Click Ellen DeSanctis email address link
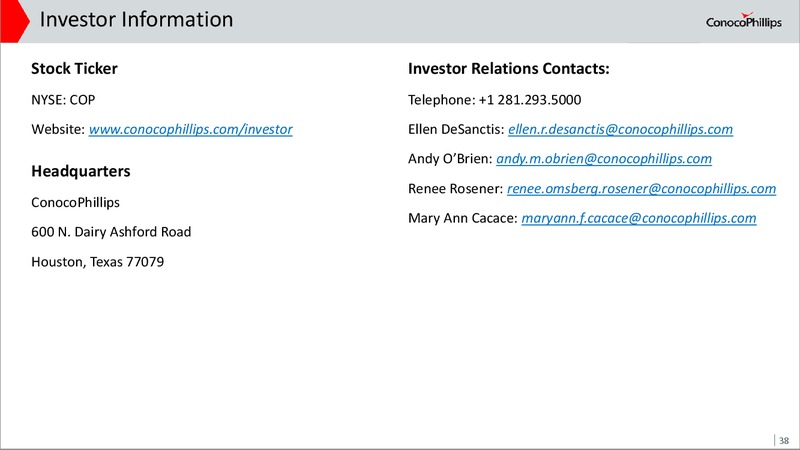 click(620, 130)
